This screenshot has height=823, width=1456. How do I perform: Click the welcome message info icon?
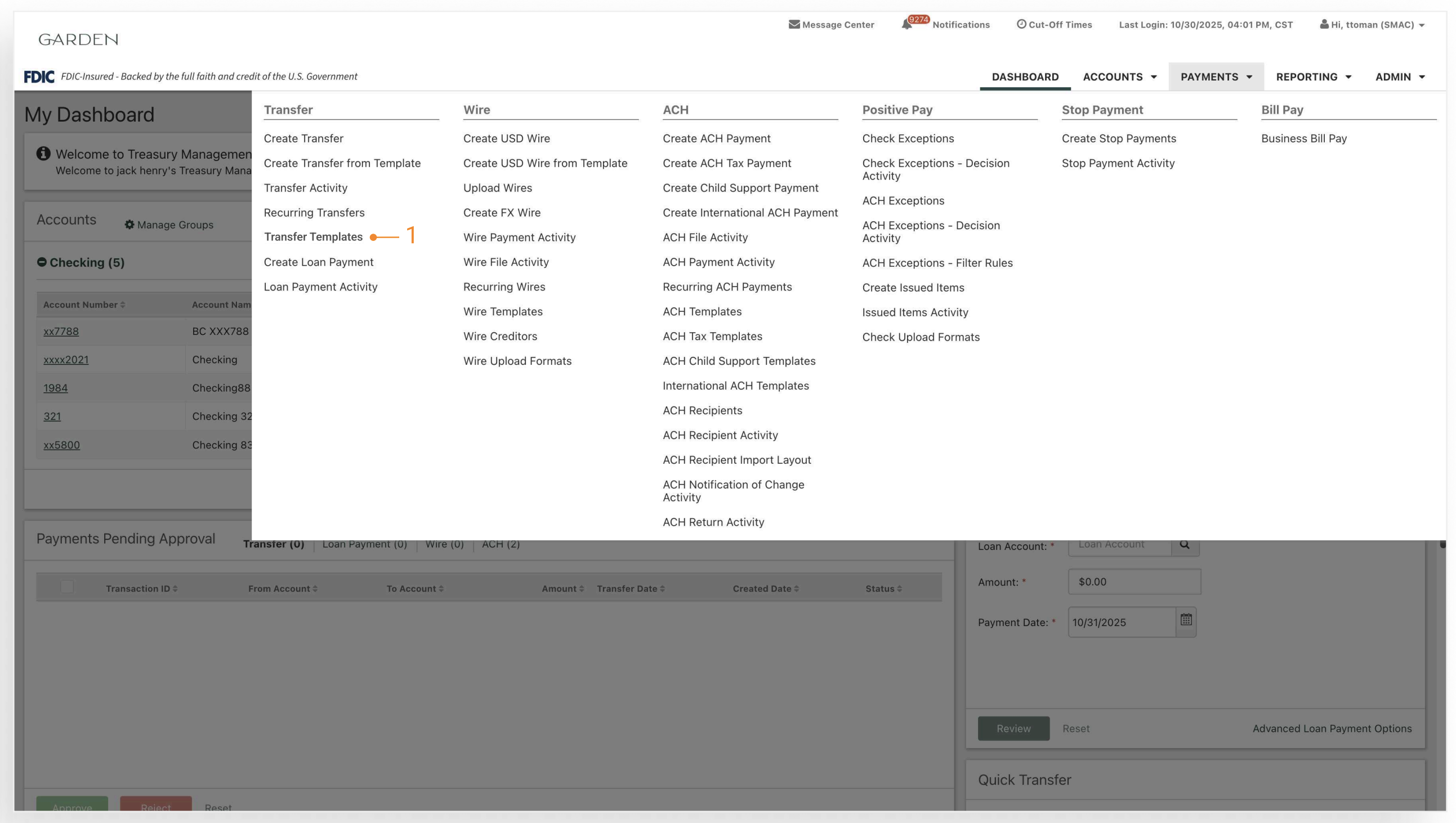[43, 154]
